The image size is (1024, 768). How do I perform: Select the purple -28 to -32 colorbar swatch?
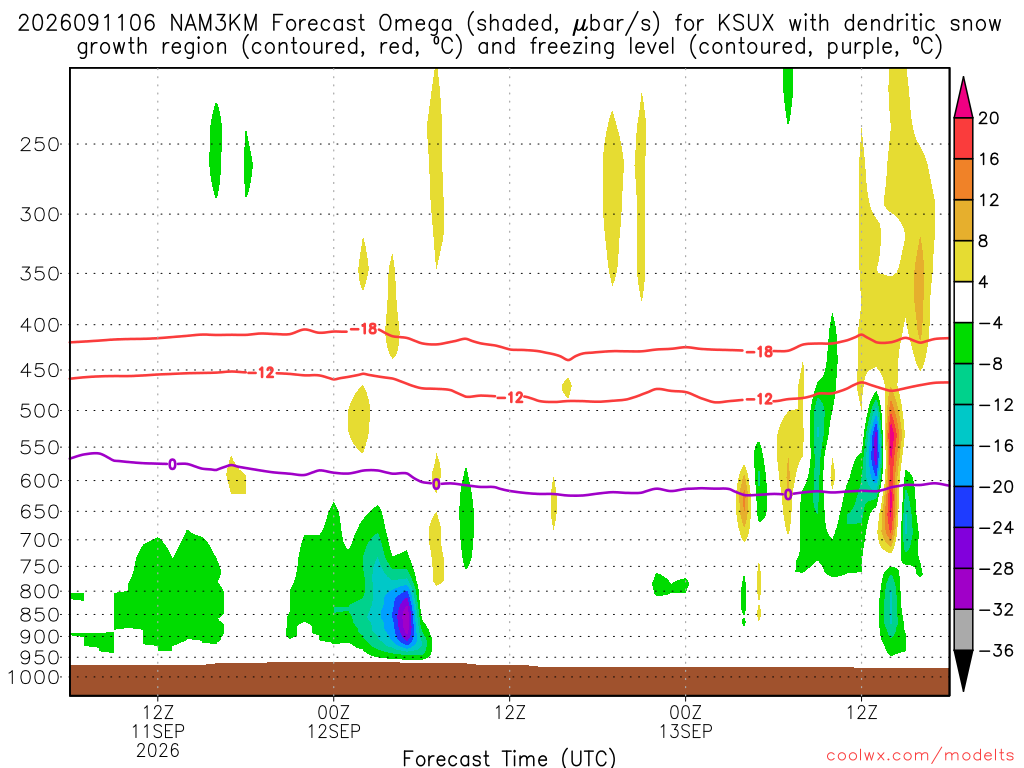(x=963, y=589)
